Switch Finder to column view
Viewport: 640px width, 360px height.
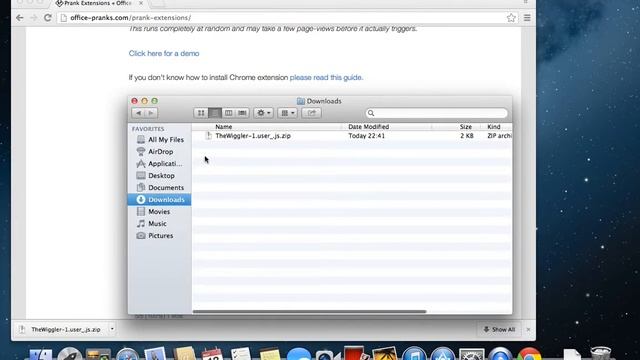click(x=229, y=113)
